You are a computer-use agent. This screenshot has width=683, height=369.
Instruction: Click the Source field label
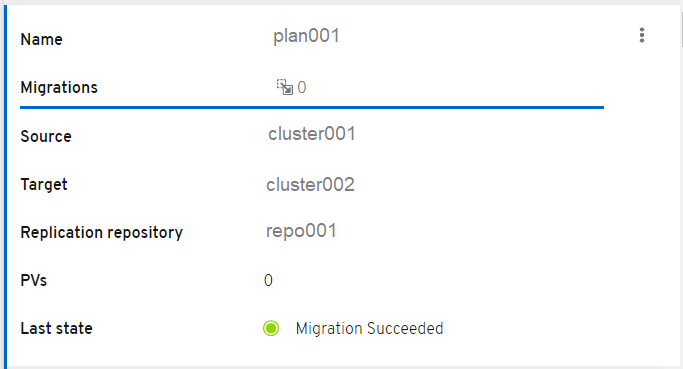(x=46, y=136)
